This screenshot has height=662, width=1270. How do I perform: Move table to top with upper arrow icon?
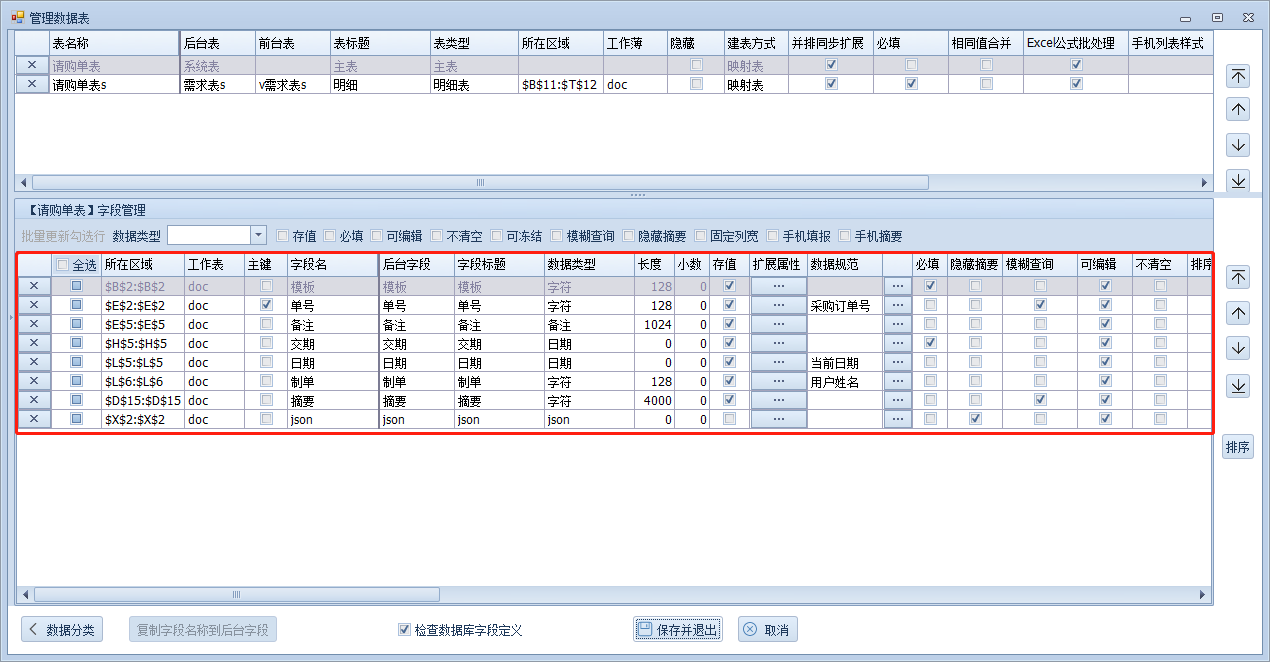click(x=1238, y=76)
